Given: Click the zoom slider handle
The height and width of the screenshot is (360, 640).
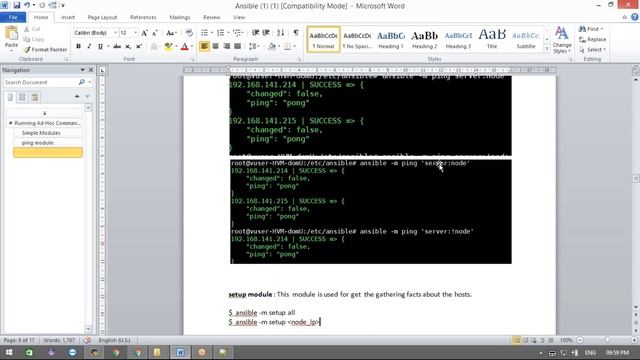Looking at the screenshot, I should point(607,340).
